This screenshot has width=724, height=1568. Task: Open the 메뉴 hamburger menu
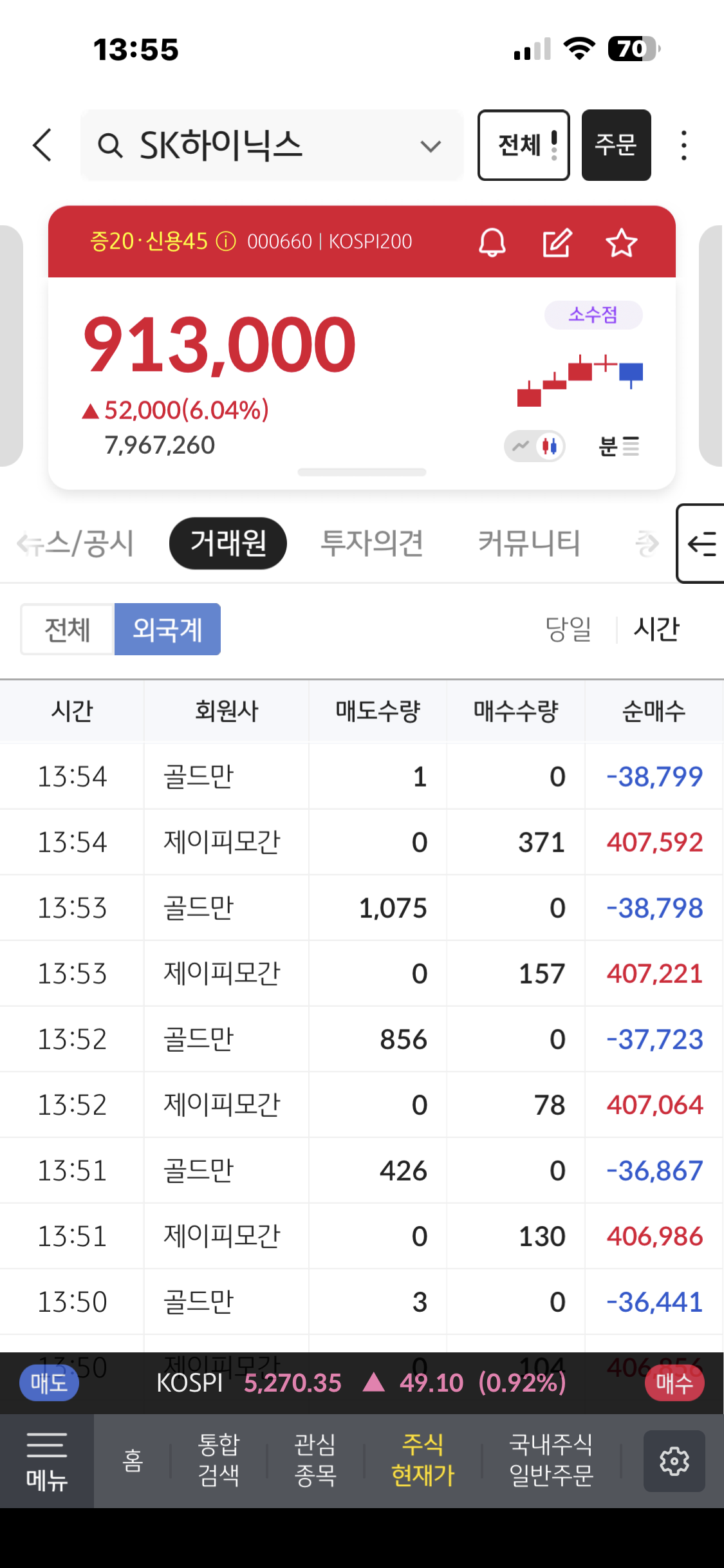46,1461
